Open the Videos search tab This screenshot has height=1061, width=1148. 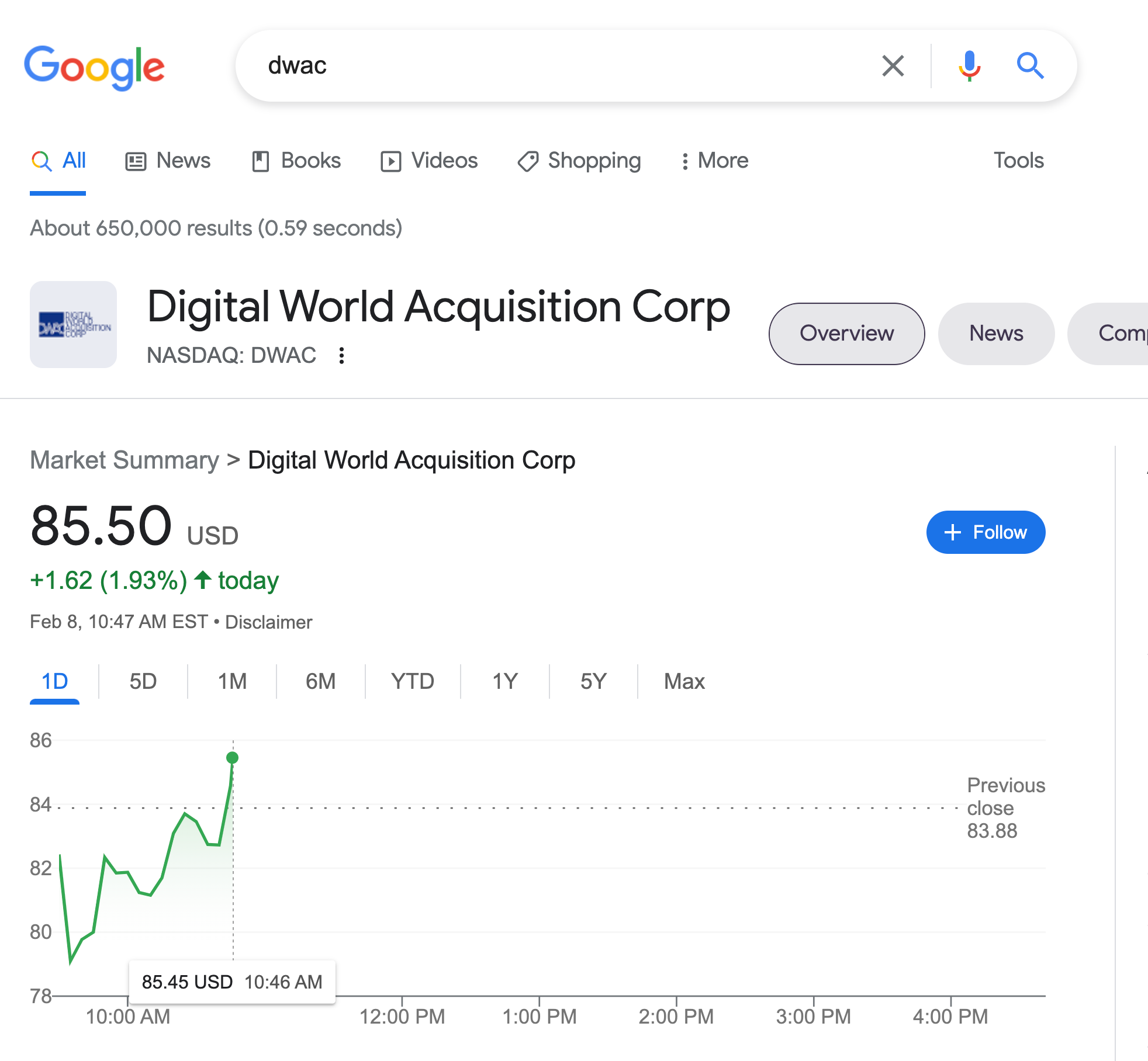(429, 161)
